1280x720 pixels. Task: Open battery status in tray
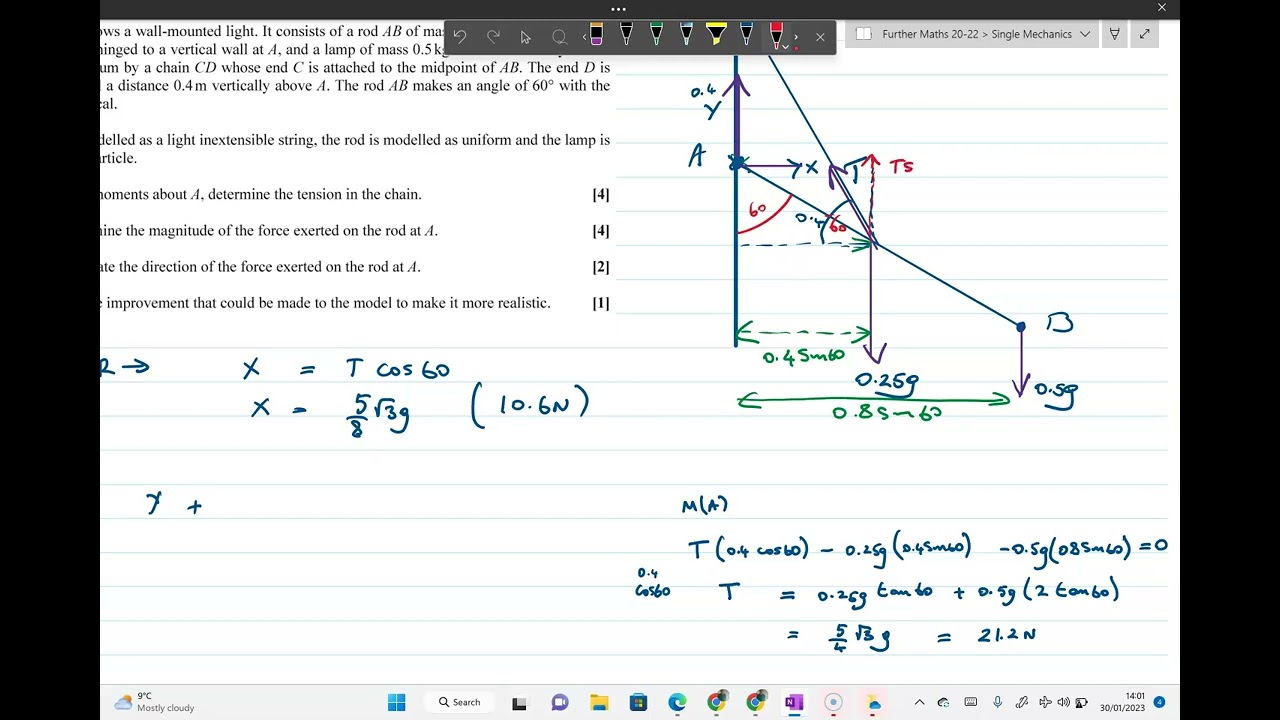[1082, 702]
